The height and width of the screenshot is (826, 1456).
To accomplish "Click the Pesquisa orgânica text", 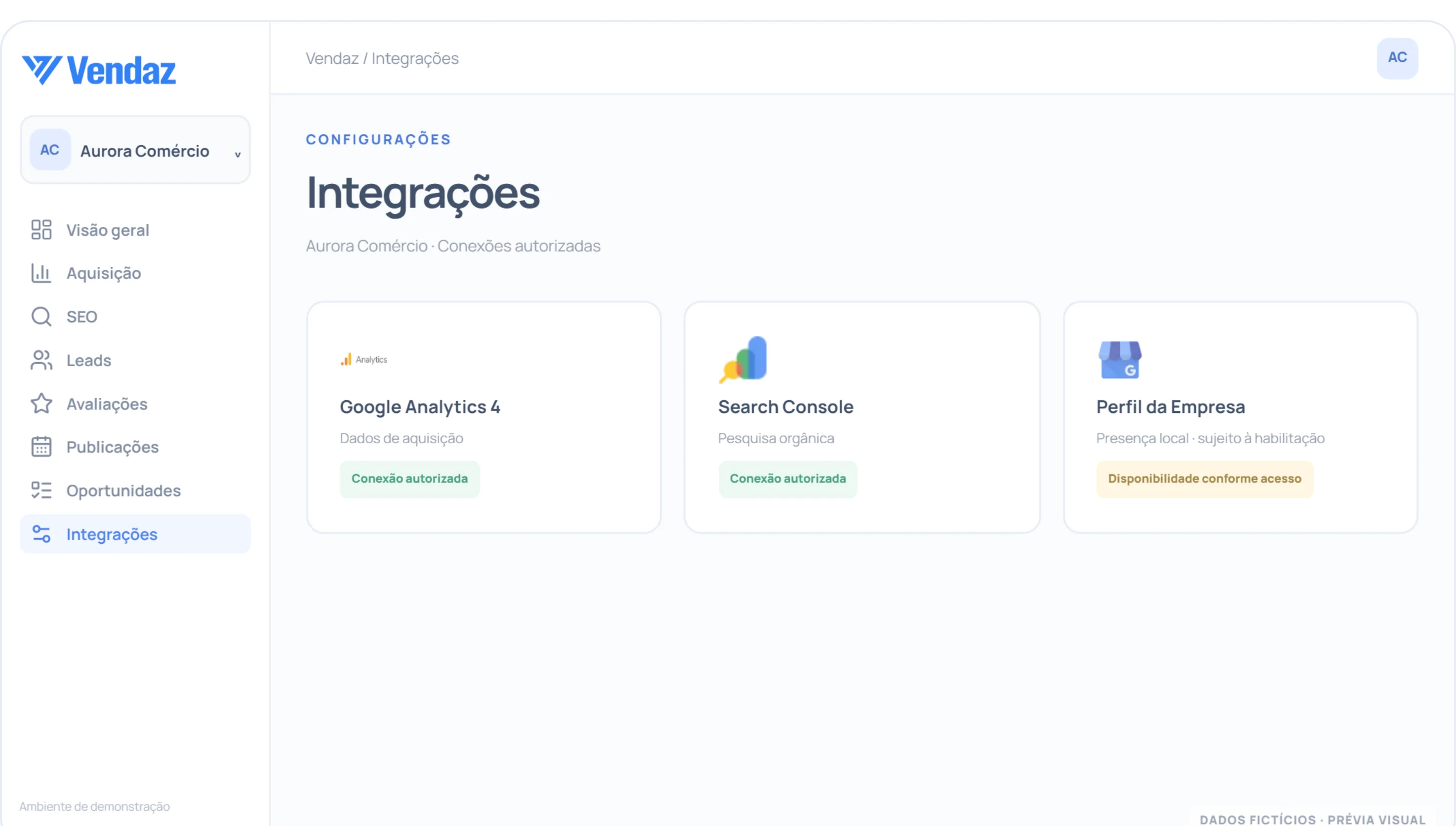I will pos(775,438).
